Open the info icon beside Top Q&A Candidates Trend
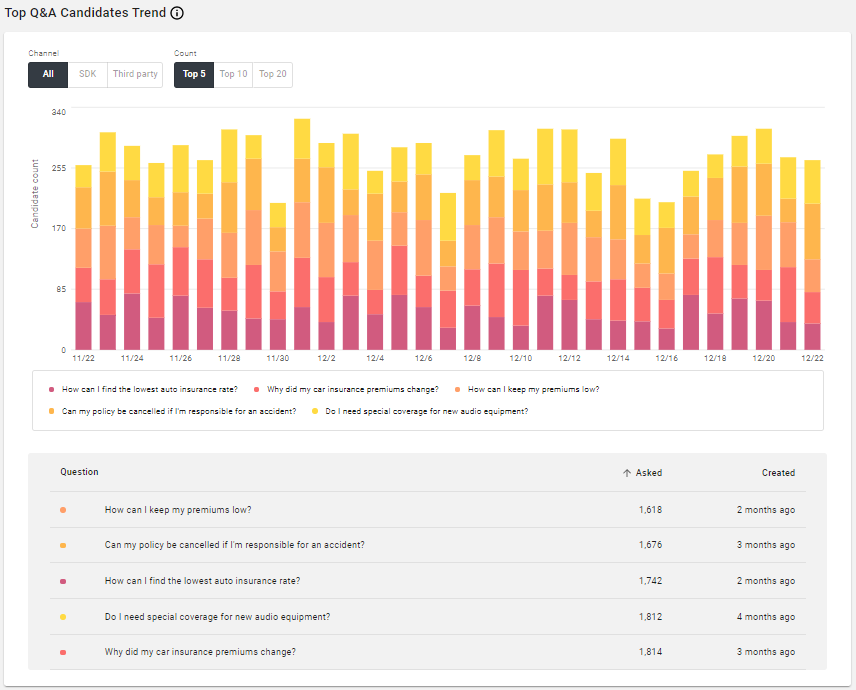Image resolution: width=856 pixels, height=690 pixels. [x=177, y=13]
